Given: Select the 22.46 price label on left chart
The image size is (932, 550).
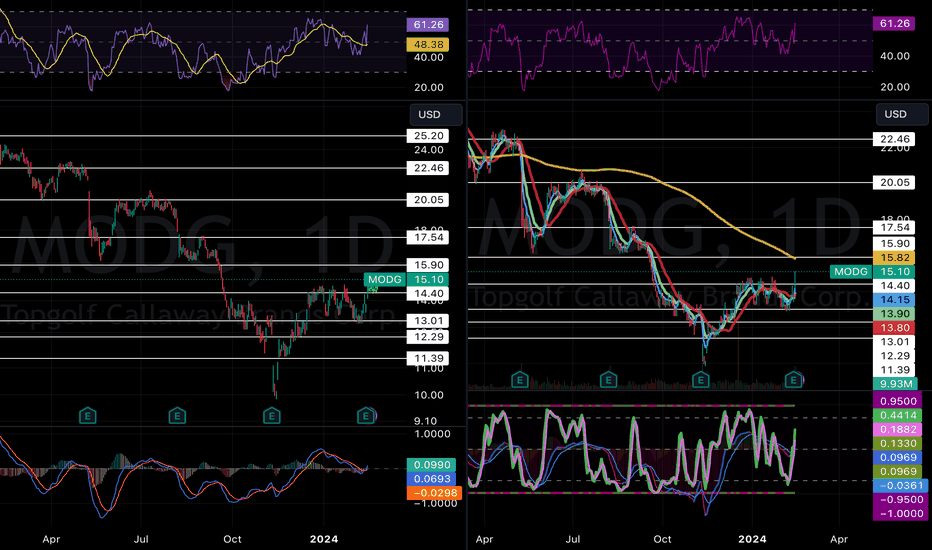Looking at the screenshot, I should pyautogui.click(x=428, y=168).
